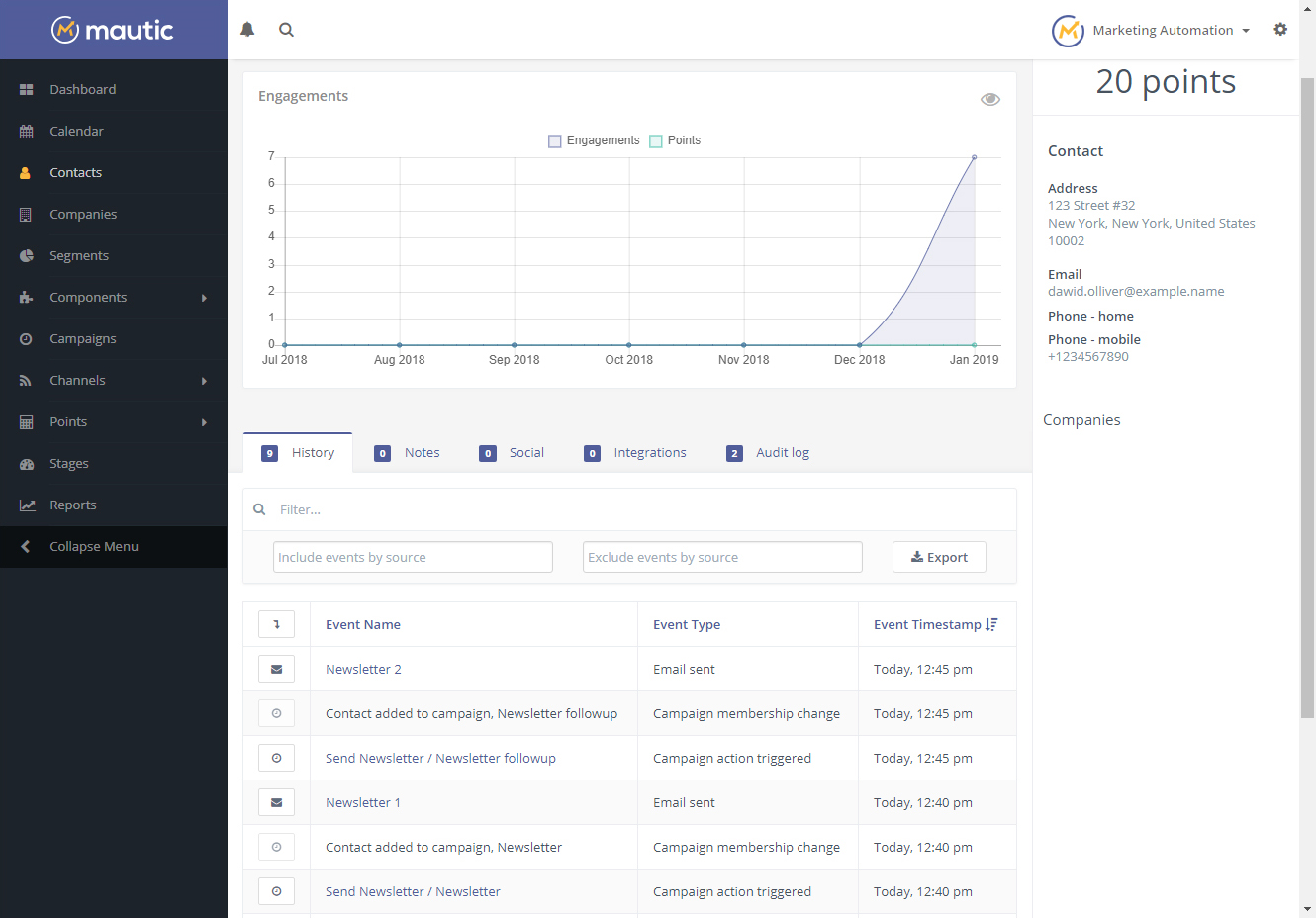This screenshot has height=918, width=1316.
Task: Toggle Engagements series in chart legend
Action: pyautogui.click(x=595, y=140)
